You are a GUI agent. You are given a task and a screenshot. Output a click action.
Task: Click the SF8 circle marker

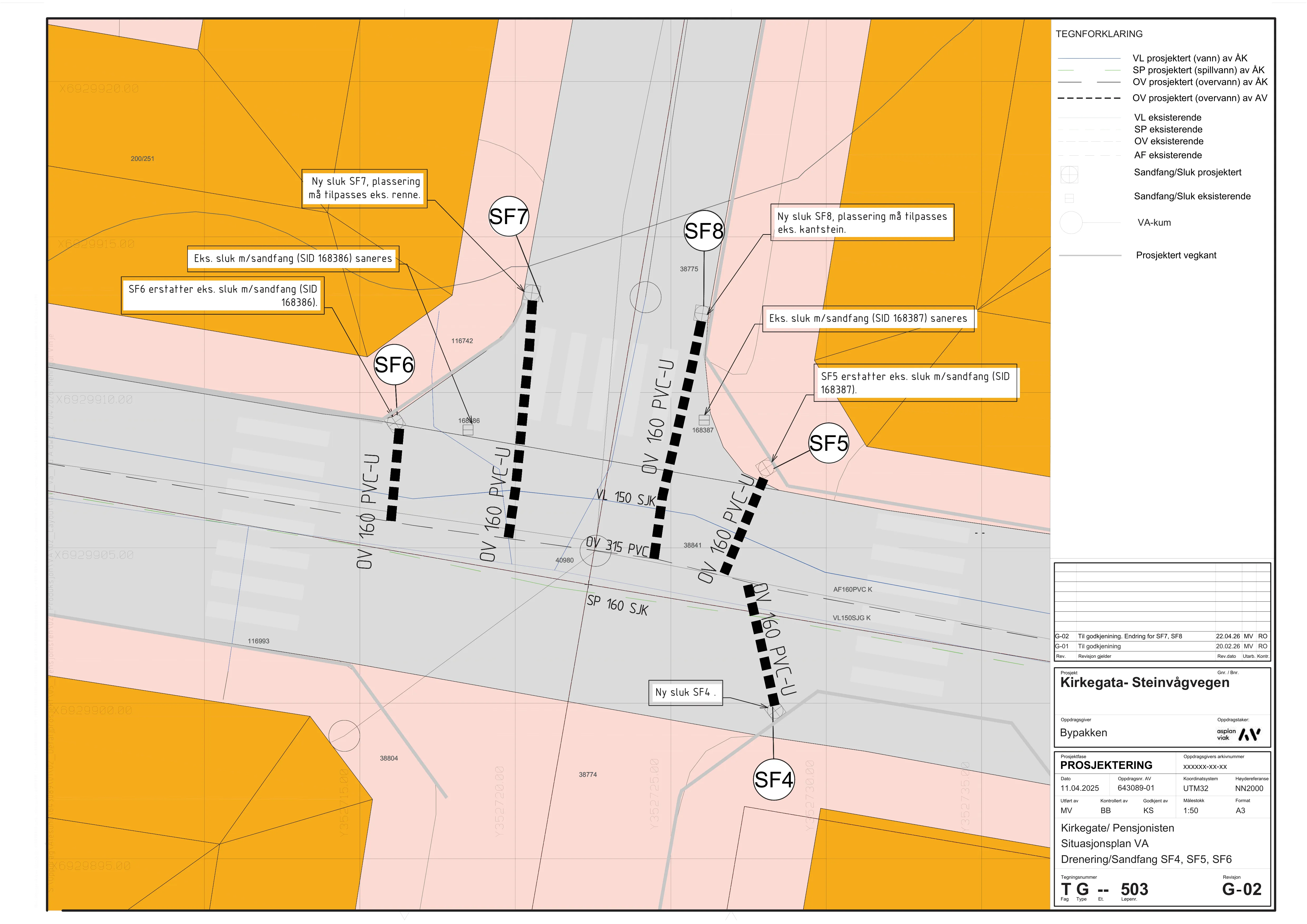tap(704, 231)
